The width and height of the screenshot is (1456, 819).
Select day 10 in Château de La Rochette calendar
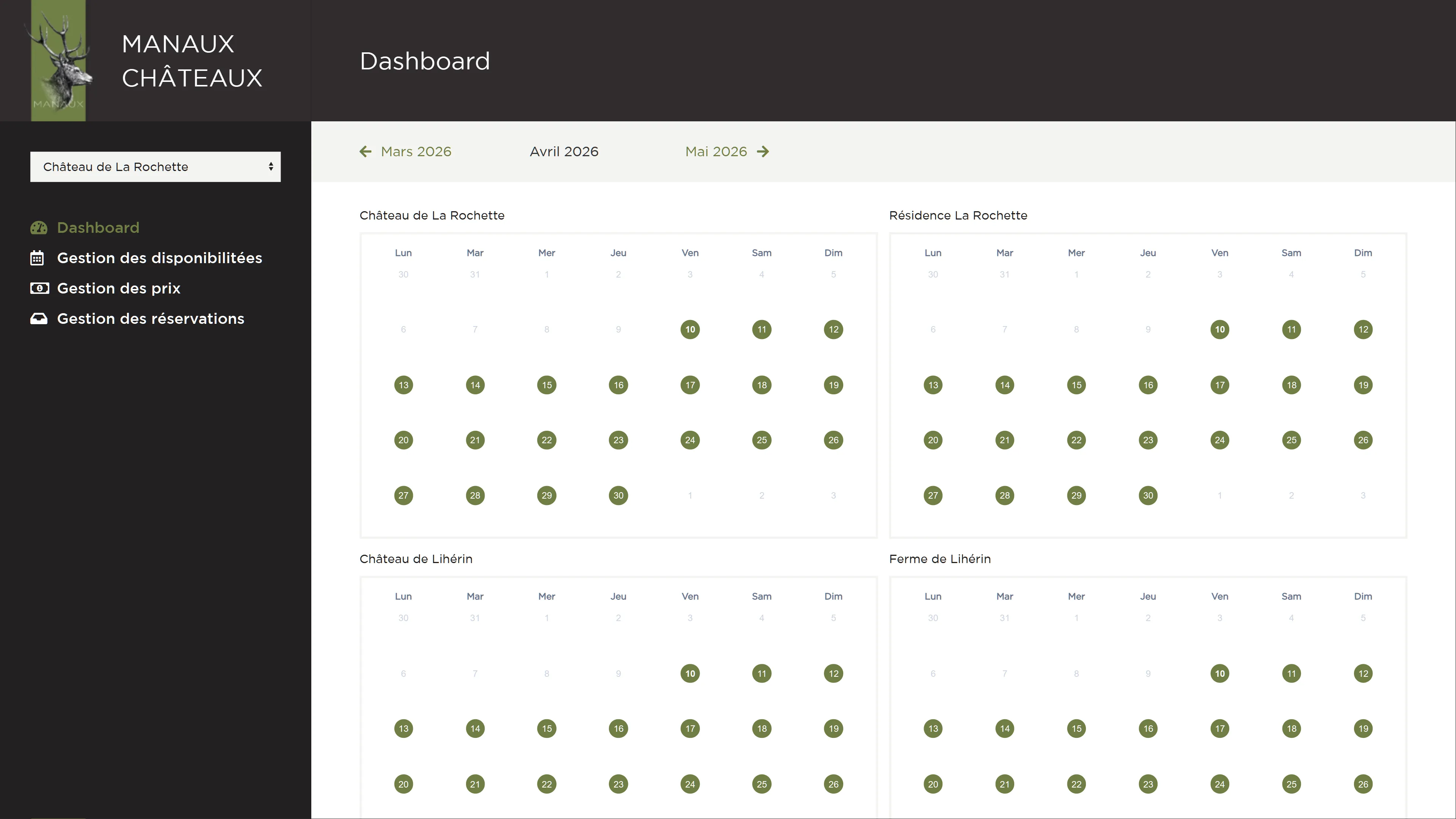[x=690, y=329]
